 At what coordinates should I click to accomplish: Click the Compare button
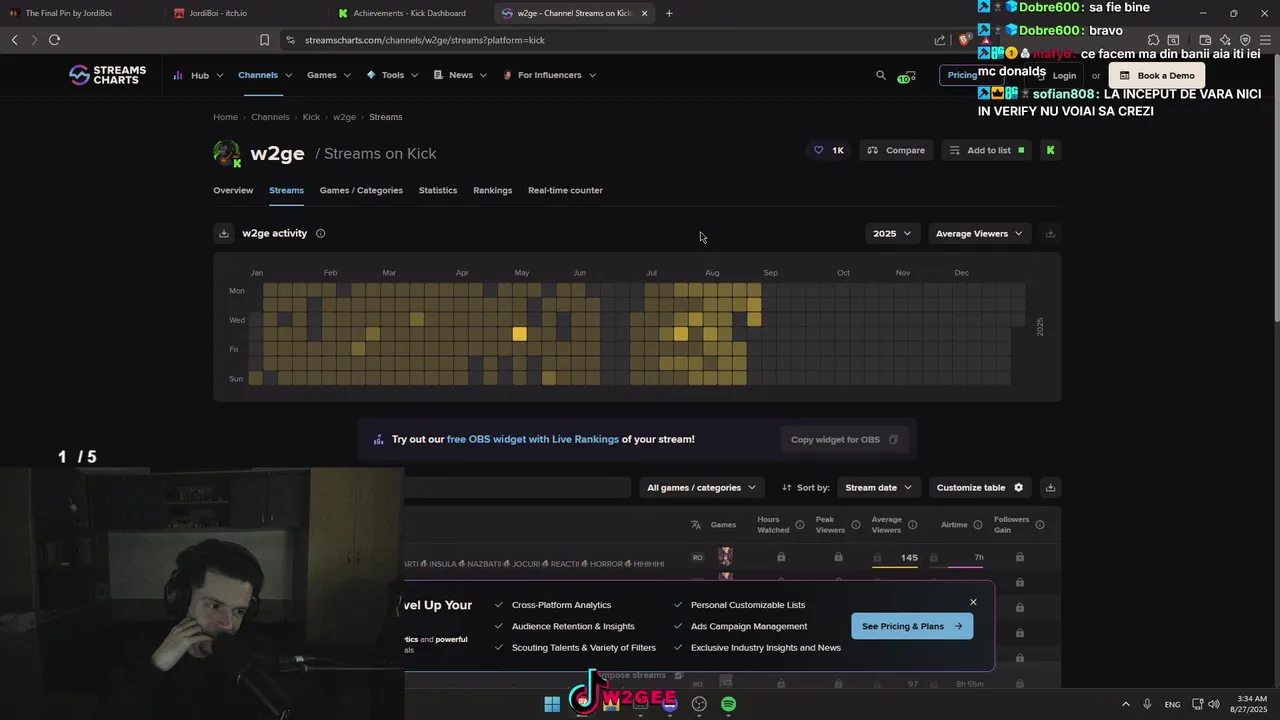[896, 150]
